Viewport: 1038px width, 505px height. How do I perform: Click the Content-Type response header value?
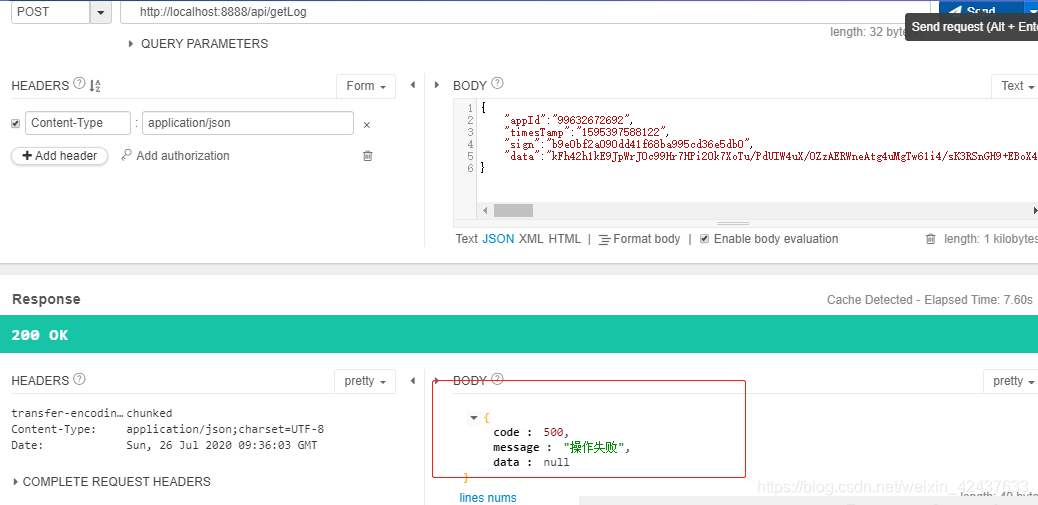225,429
